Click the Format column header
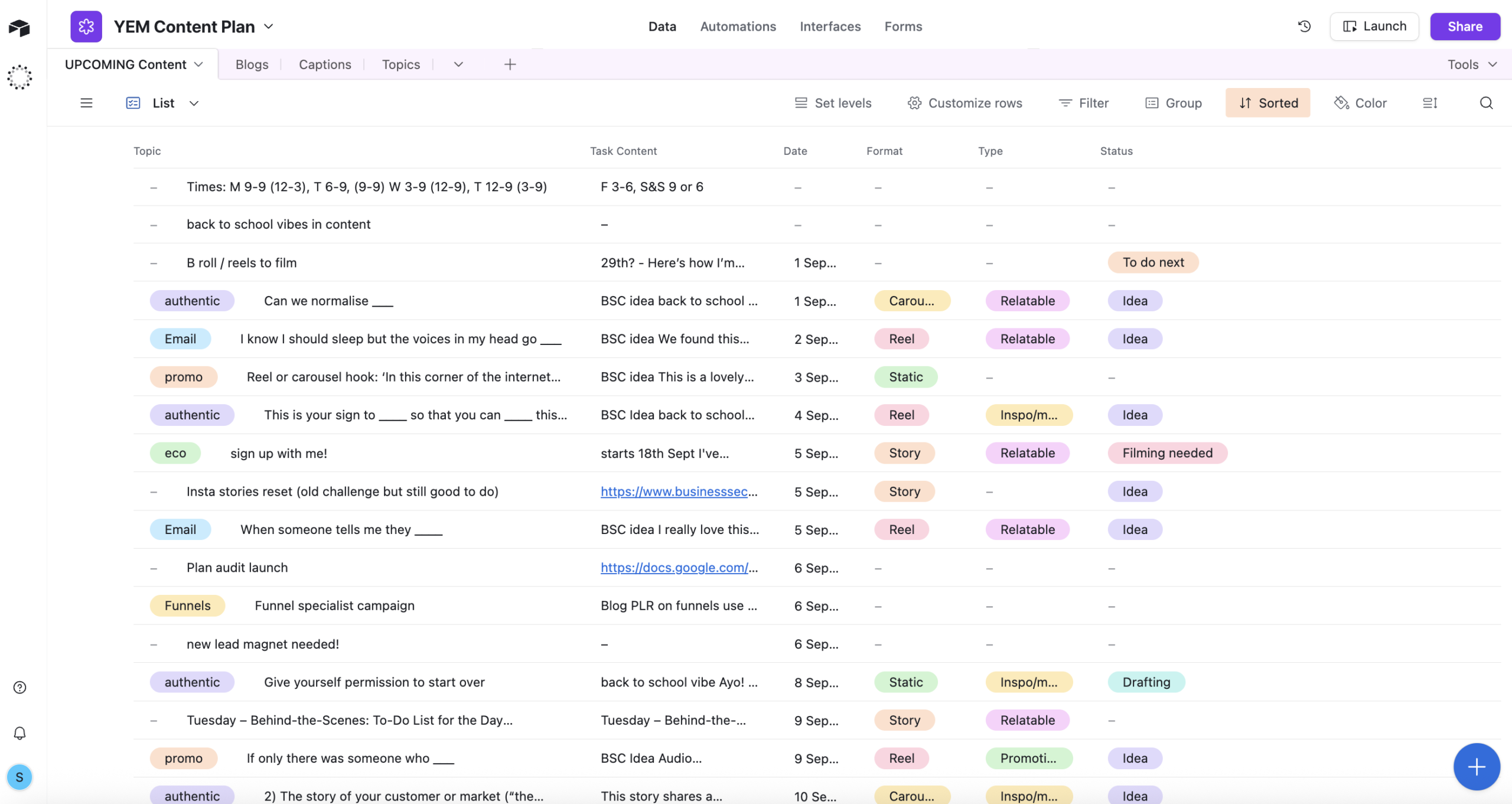This screenshot has width=1512, height=804. point(884,151)
